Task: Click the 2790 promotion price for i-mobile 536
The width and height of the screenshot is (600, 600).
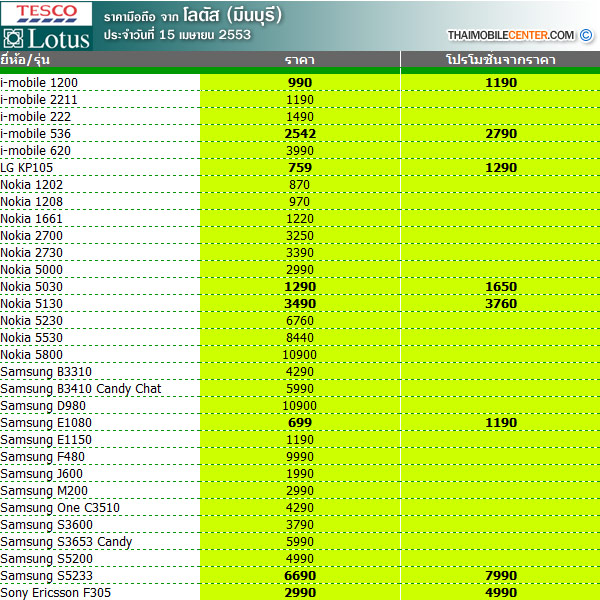Action: pyautogui.click(x=501, y=134)
